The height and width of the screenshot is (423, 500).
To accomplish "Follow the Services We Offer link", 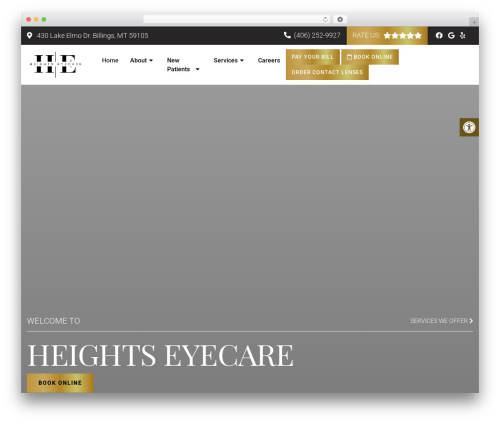I will click(x=441, y=321).
